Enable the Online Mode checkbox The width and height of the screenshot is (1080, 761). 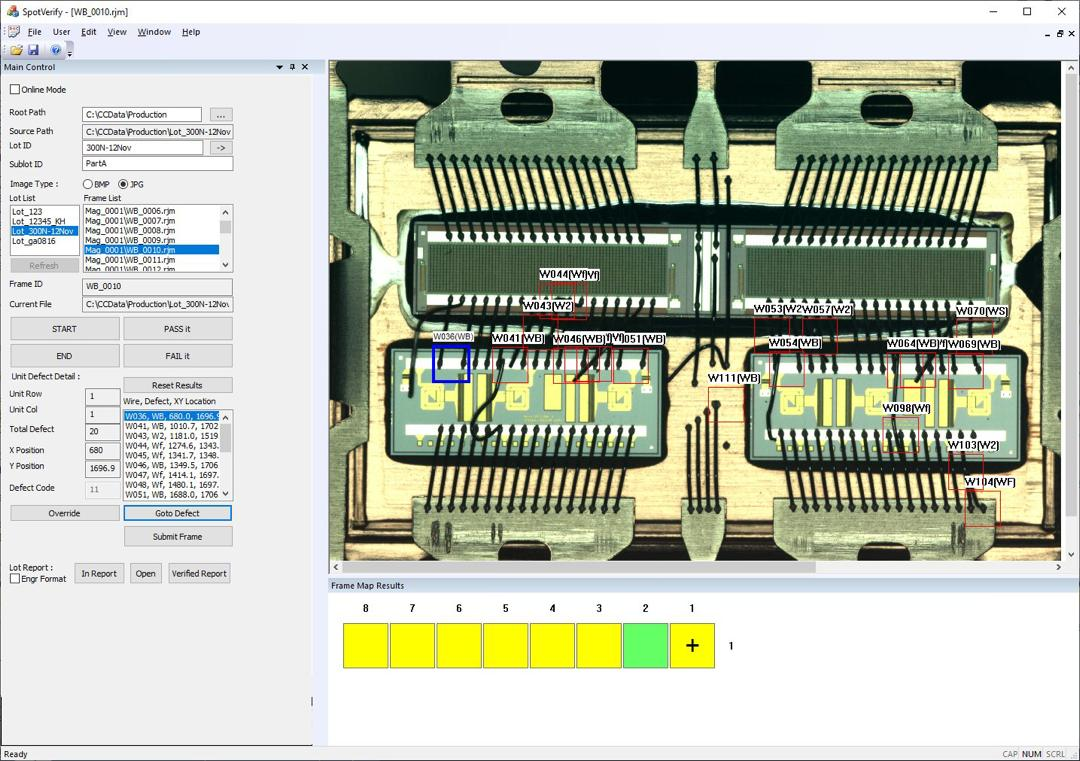[x=15, y=90]
